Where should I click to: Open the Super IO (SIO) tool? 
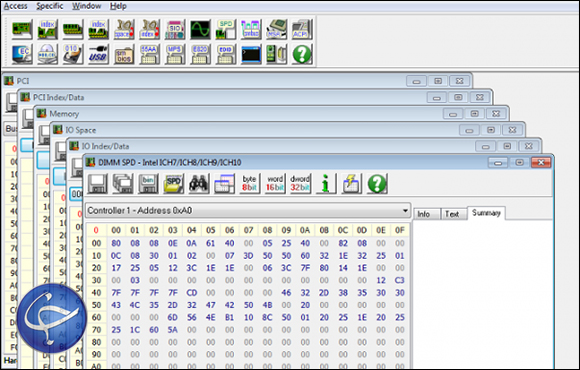click(175, 29)
